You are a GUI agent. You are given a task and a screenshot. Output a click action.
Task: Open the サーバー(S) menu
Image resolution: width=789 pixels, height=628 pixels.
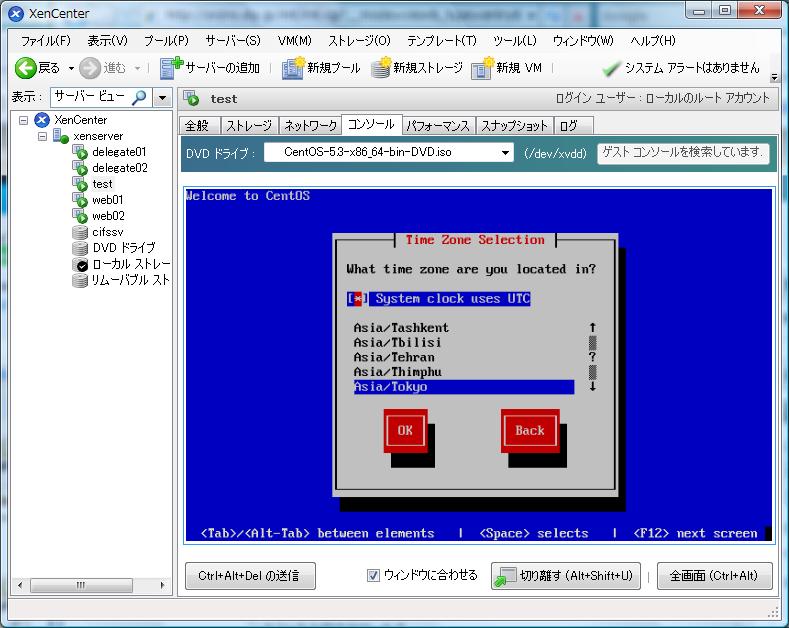(233, 41)
